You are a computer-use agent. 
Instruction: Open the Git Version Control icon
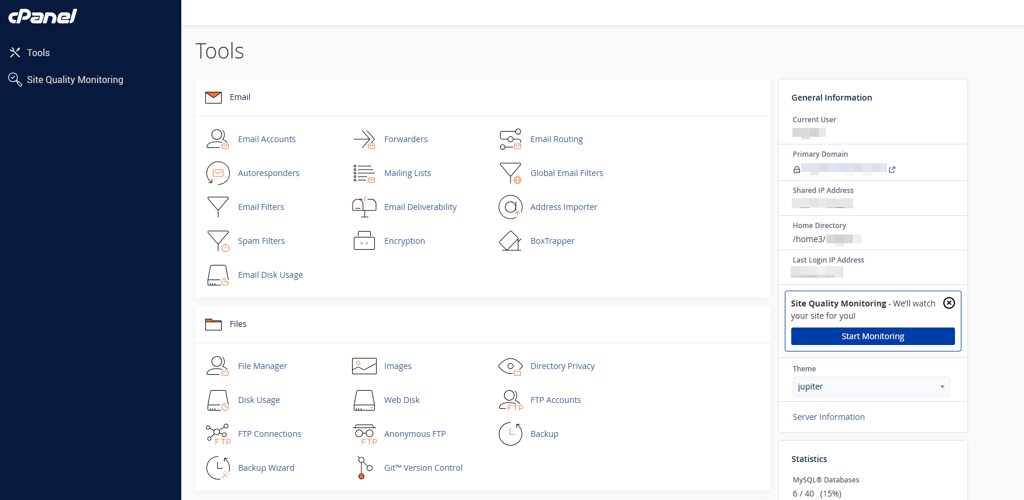[x=364, y=468]
